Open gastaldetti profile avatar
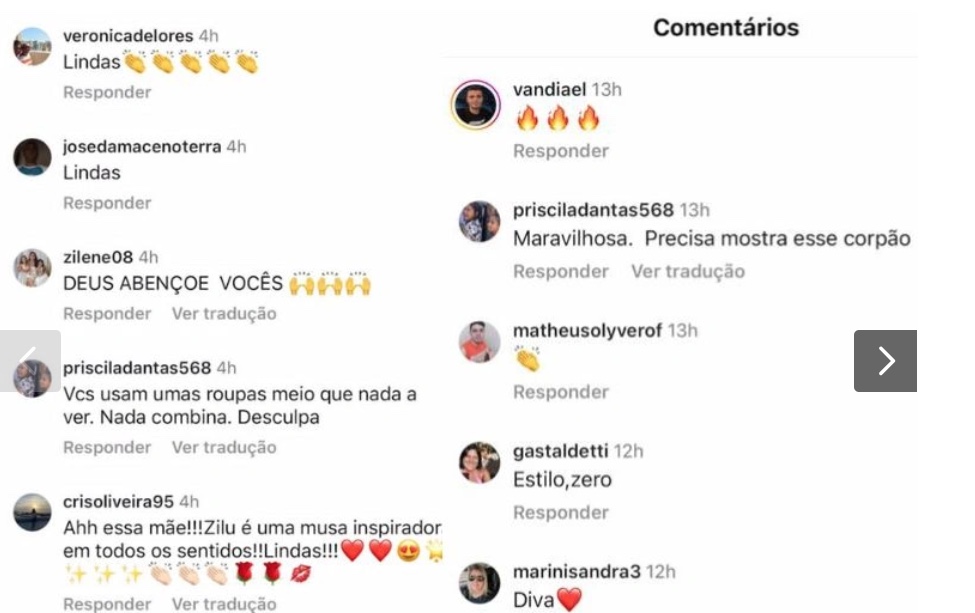 479,463
